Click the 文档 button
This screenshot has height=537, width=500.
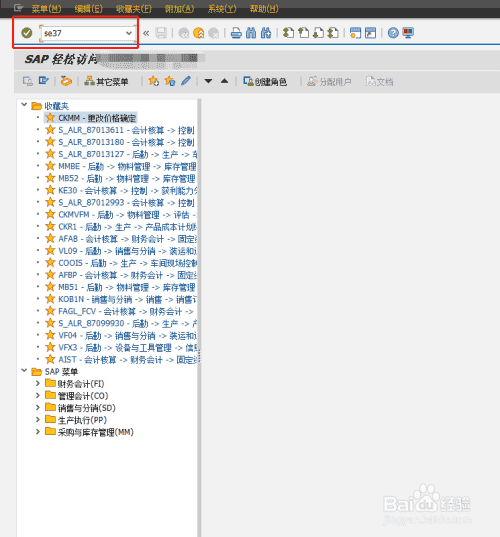pyautogui.click(x=379, y=82)
